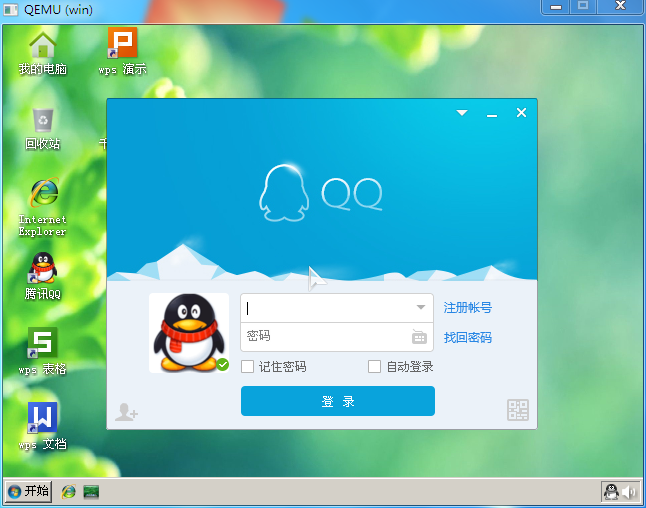Open QQ settings dropdown triangle in title bar
Viewport: 646px width, 508px height.
click(462, 112)
